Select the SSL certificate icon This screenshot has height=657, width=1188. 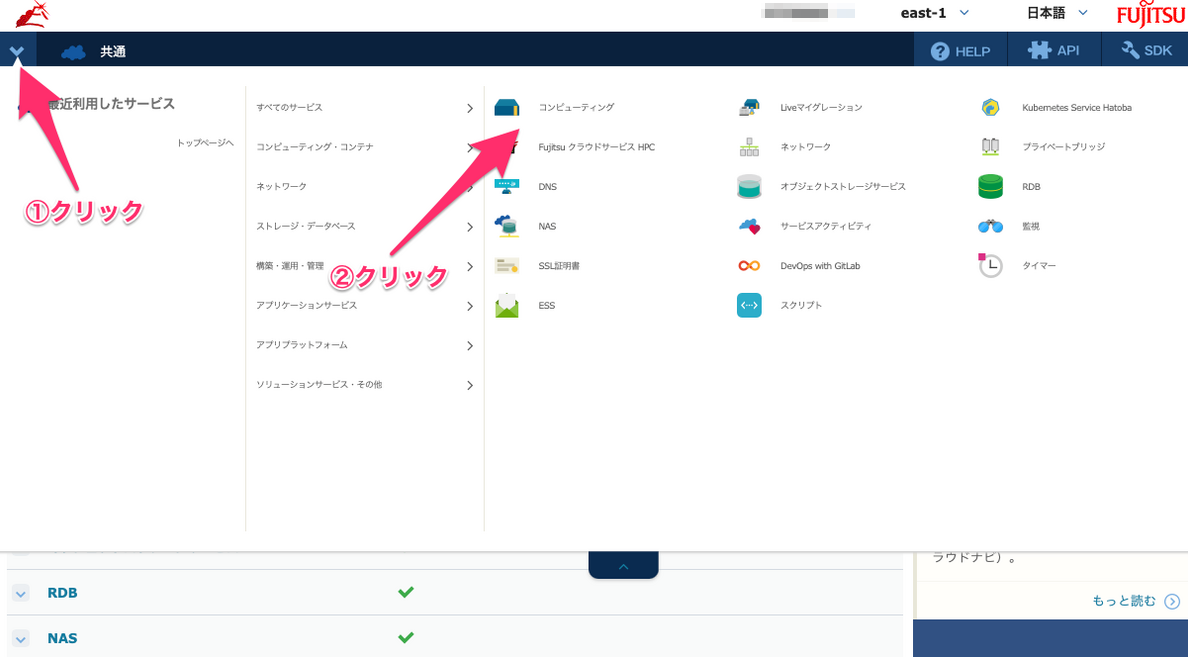(507, 266)
